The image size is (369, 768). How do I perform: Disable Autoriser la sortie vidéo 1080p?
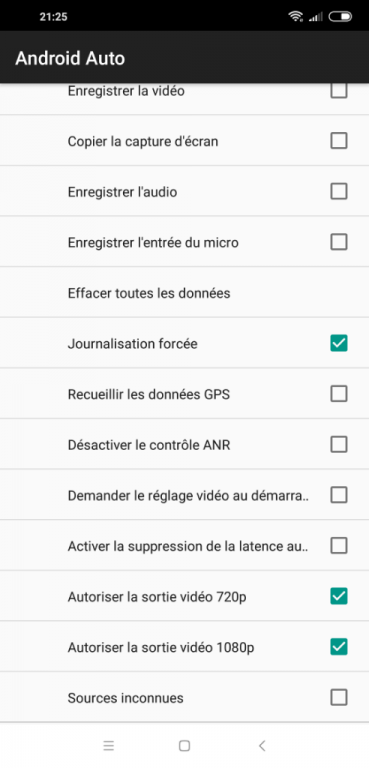339,647
